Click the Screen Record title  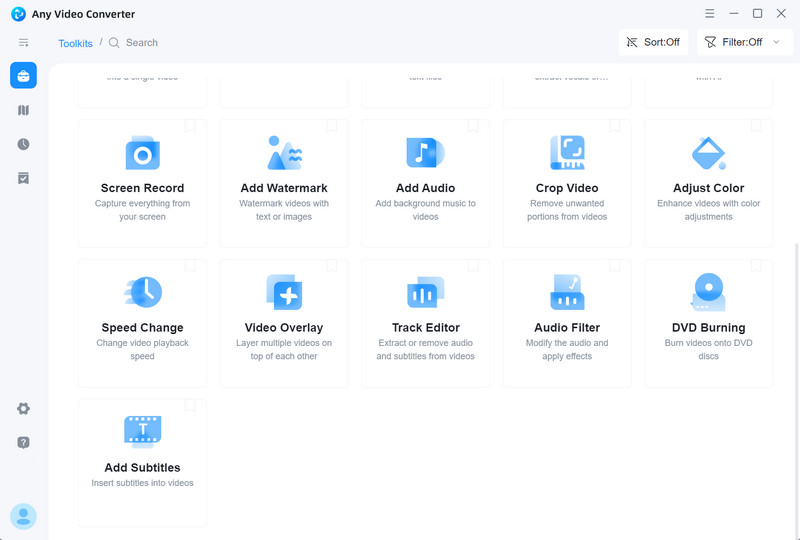click(x=142, y=188)
